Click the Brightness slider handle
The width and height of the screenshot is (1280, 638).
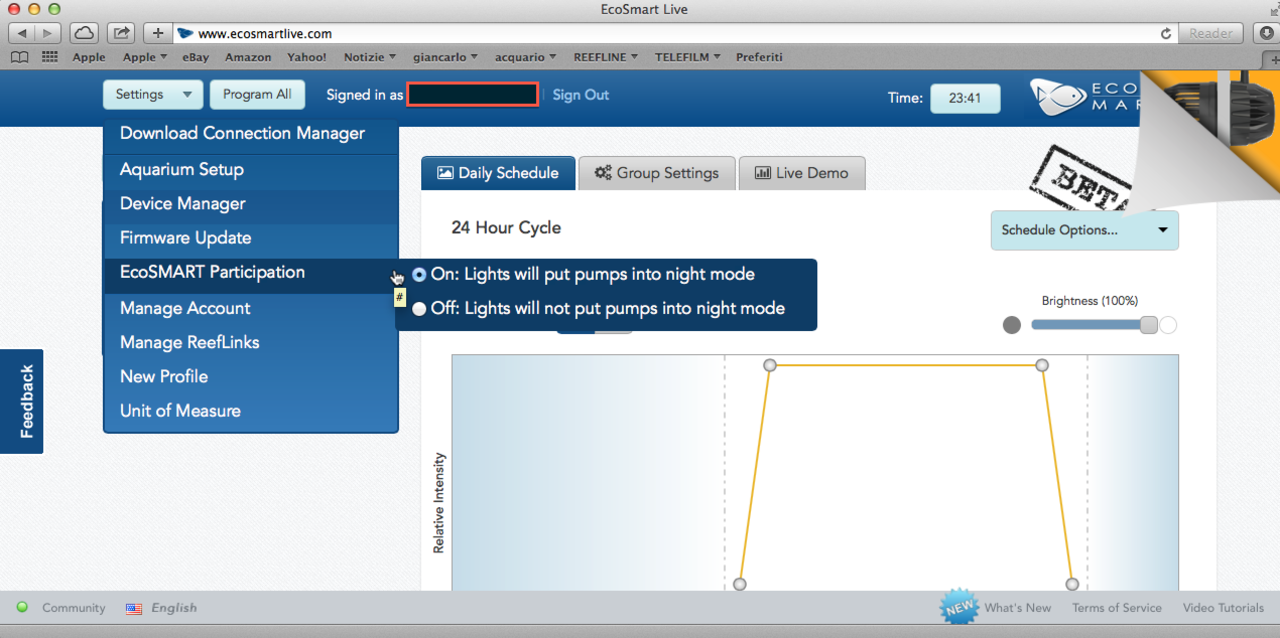click(1149, 325)
